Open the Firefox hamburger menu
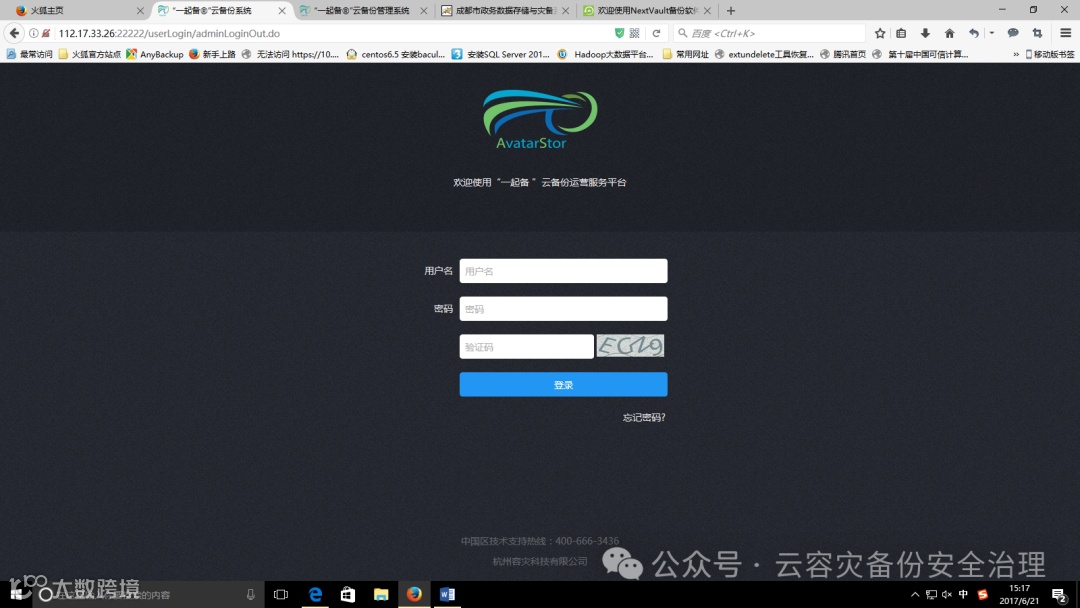This screenshot has height=608, width=1080. coord(1066,33)
